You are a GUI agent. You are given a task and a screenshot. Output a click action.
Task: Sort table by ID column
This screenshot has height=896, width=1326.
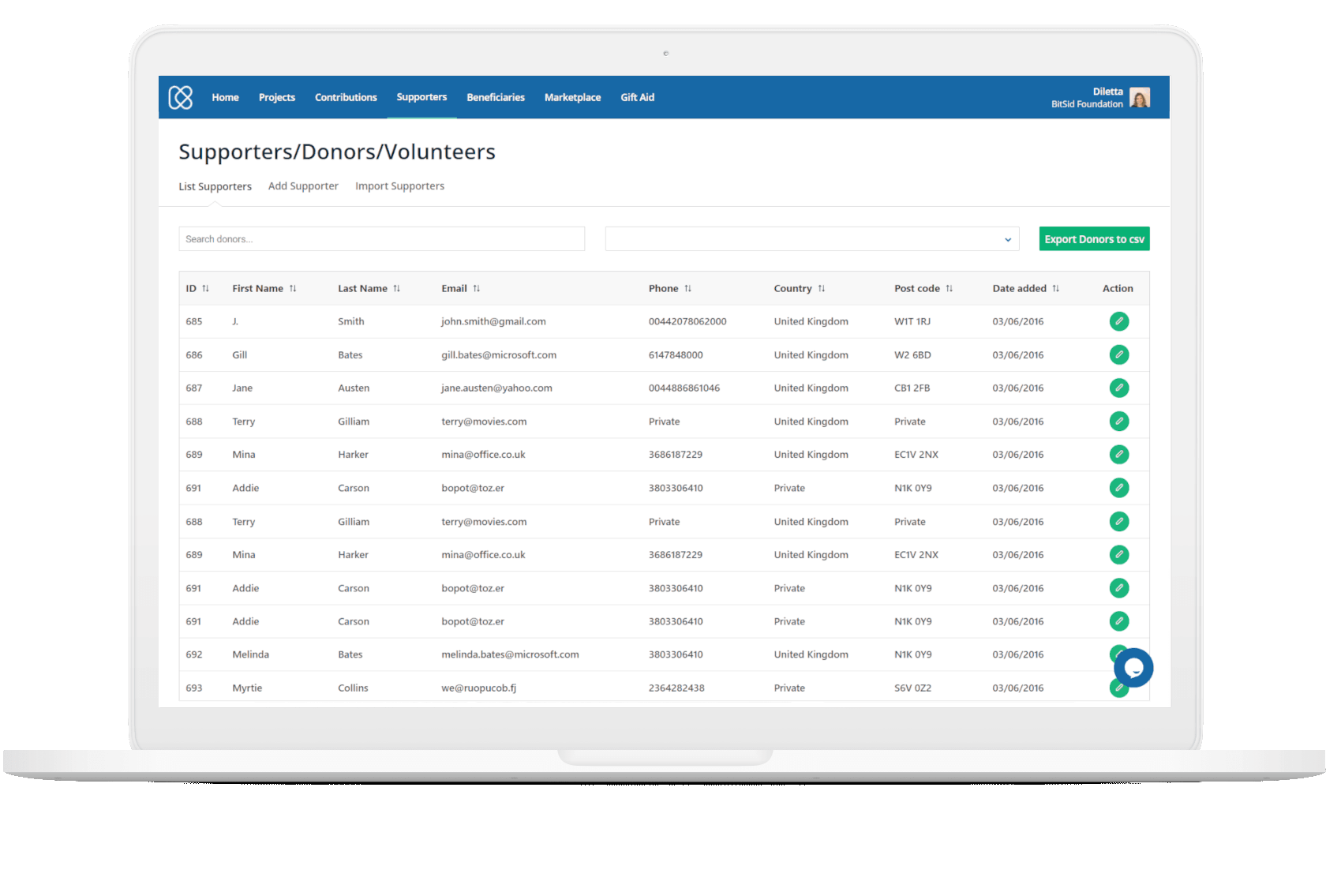(x=205, y=289)
